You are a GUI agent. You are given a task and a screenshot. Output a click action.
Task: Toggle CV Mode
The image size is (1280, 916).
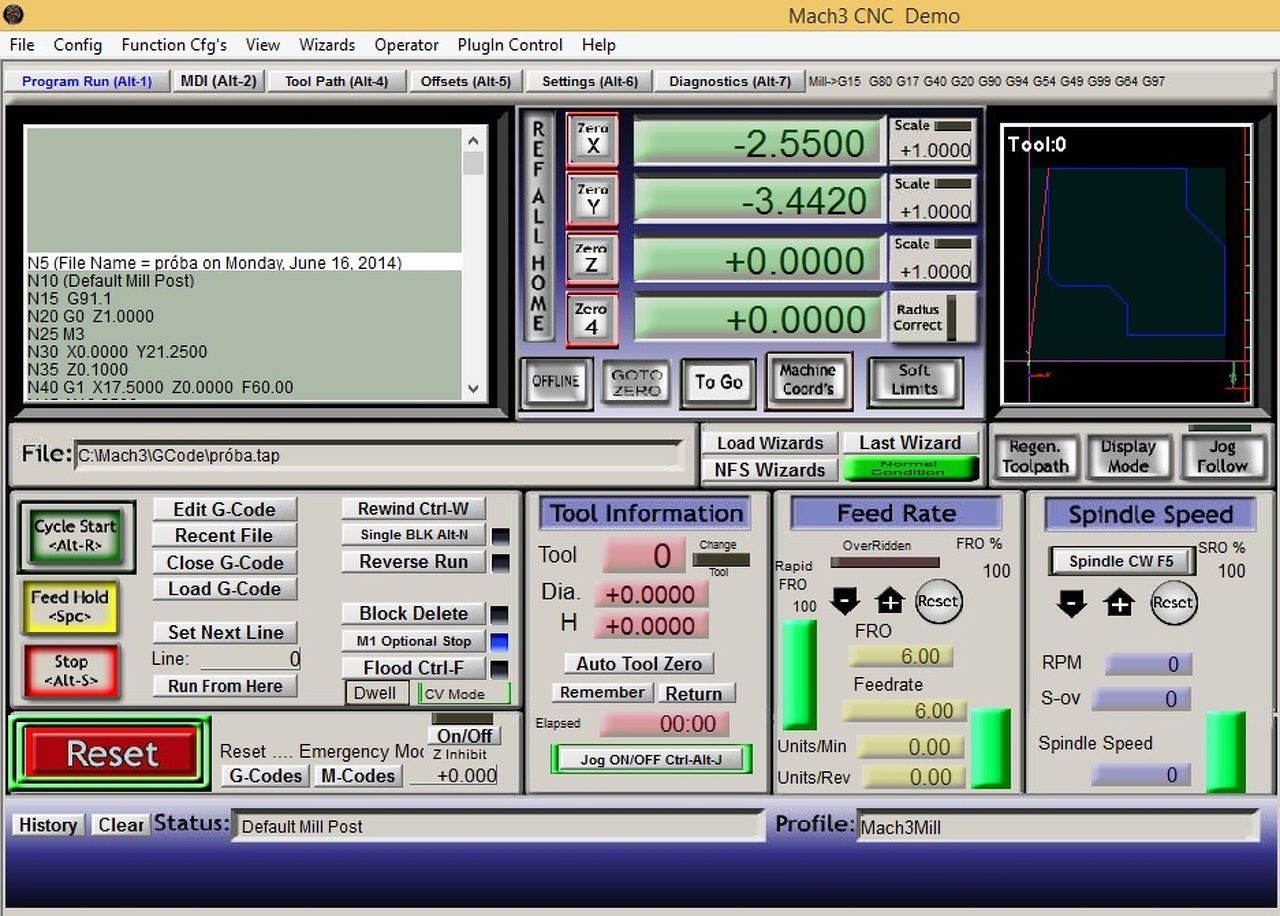464,694
